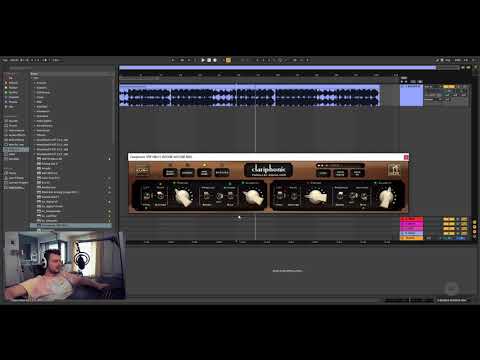
Task: Start playback with the transport Play button
Action: pos(203,60)
